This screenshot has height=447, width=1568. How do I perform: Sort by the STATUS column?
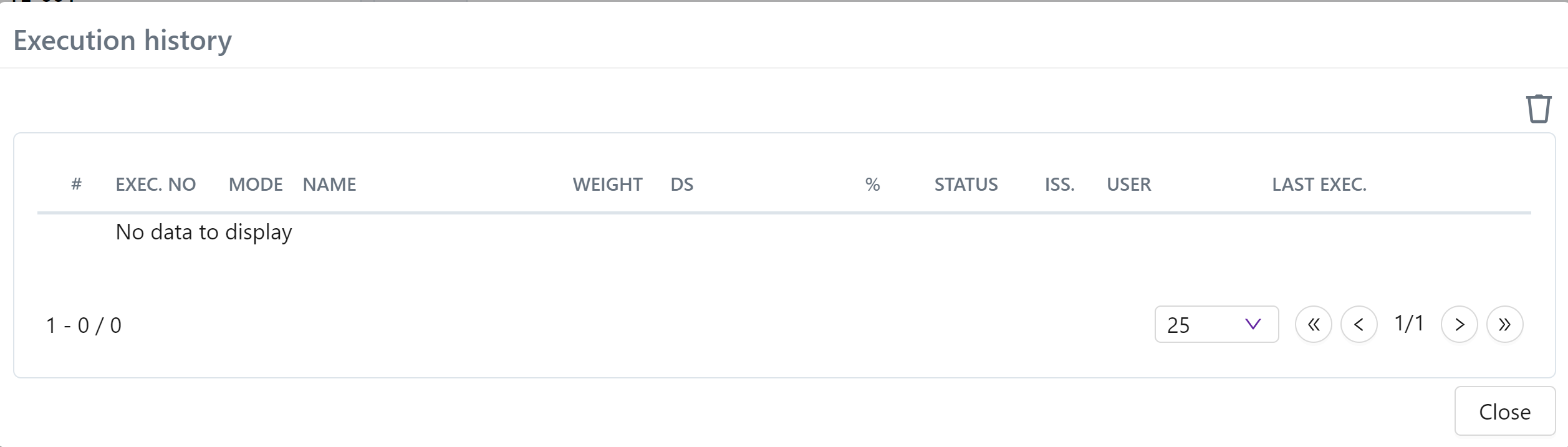click(x=966, y=185)
